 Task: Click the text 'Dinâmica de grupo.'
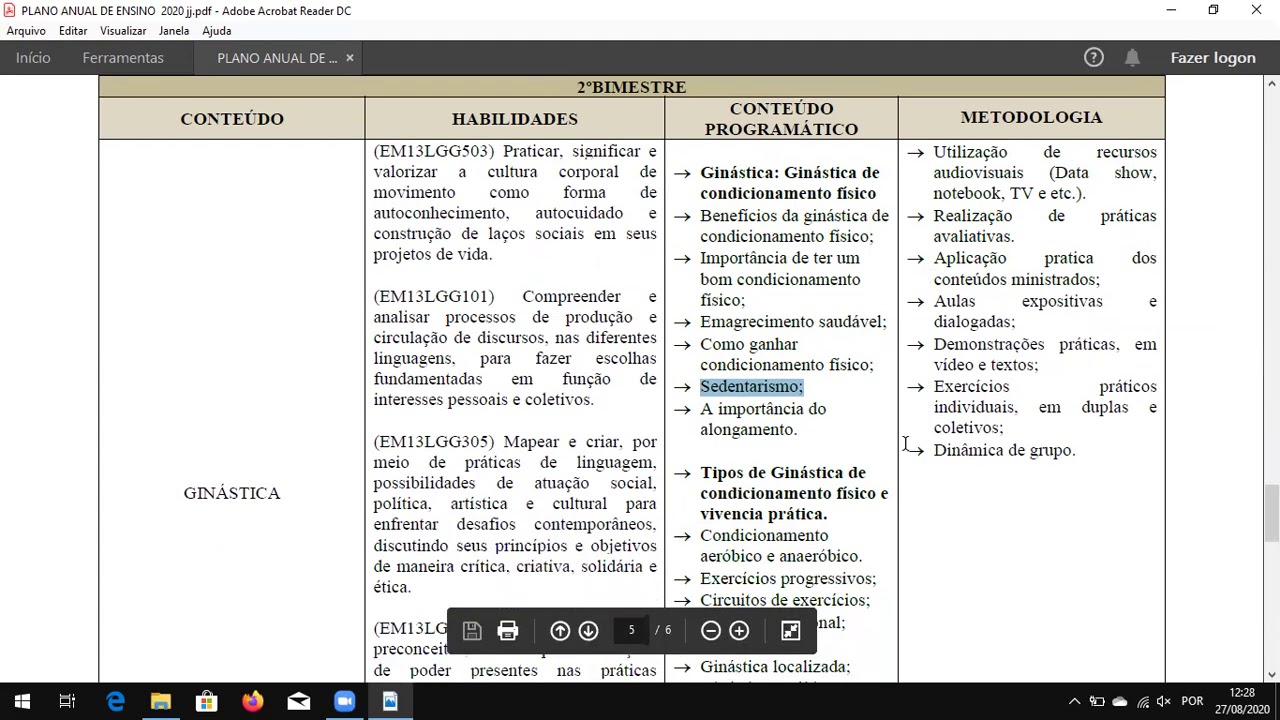pyautogui.click(x=1004, y=451)
